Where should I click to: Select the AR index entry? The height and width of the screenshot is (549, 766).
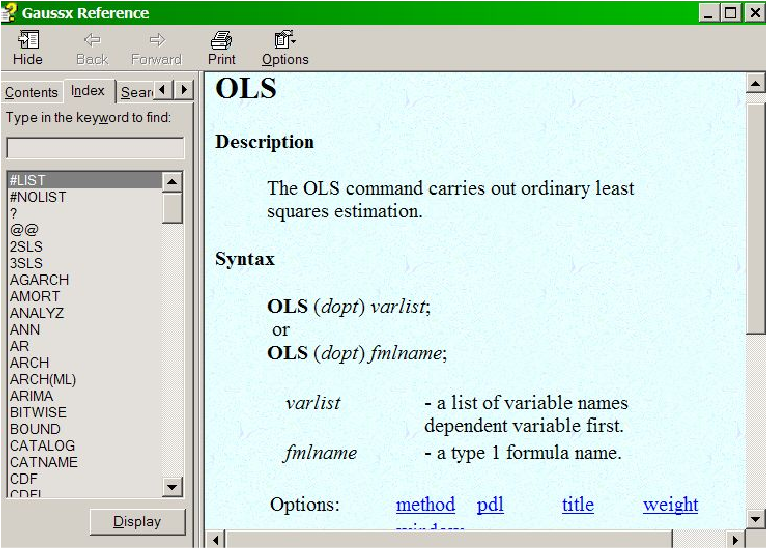pyautogui.click(x=85, y=346)
